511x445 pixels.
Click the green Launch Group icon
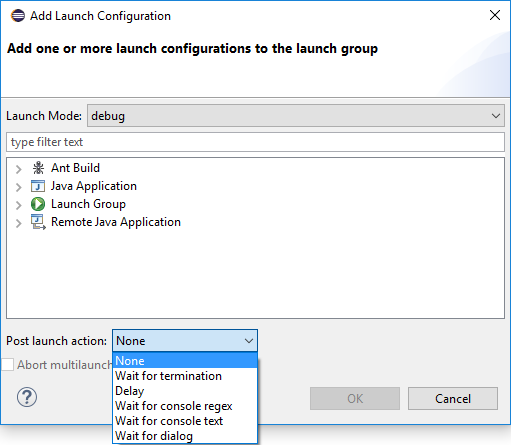[x=38, y=204]
